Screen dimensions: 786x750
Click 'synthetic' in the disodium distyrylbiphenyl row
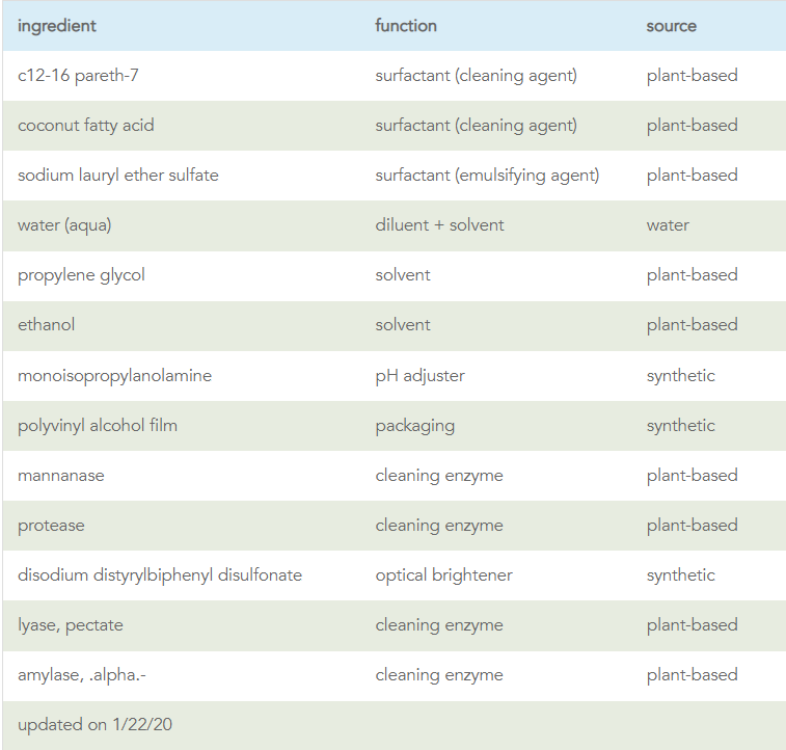click(680, 576)
